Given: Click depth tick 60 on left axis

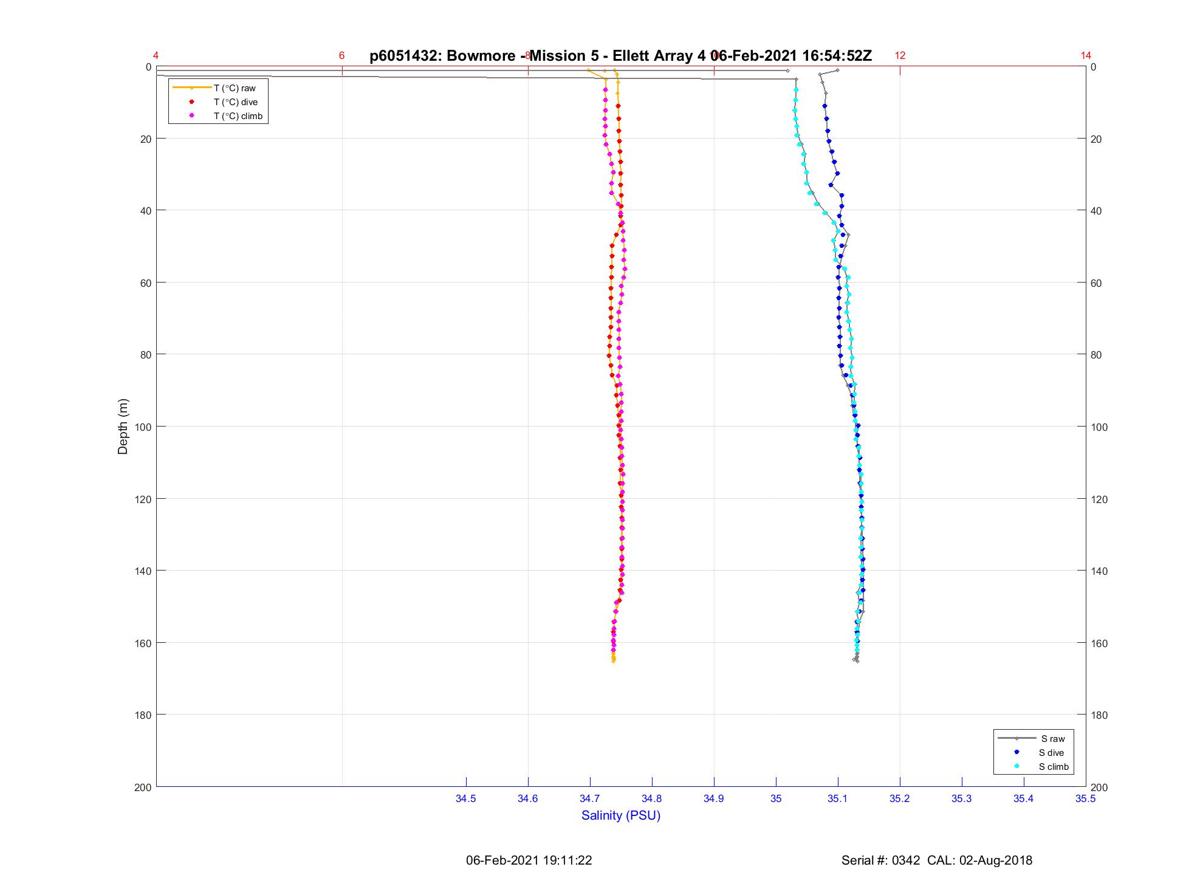Looking at the screenshot, I should (145, 283).
